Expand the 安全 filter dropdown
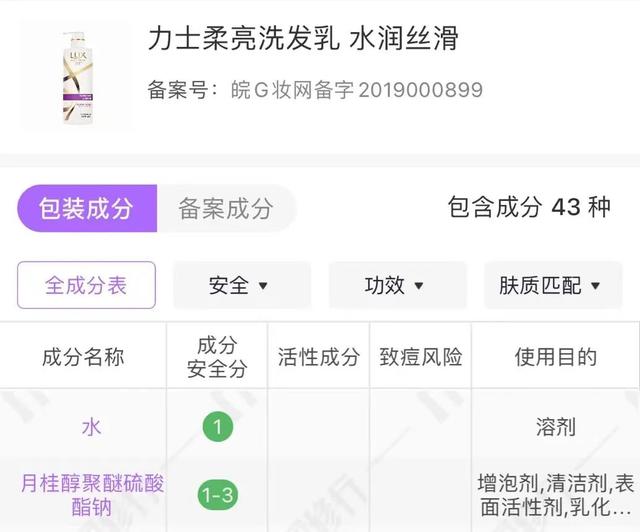Screen dimensions: 640x532 point(242,285)
